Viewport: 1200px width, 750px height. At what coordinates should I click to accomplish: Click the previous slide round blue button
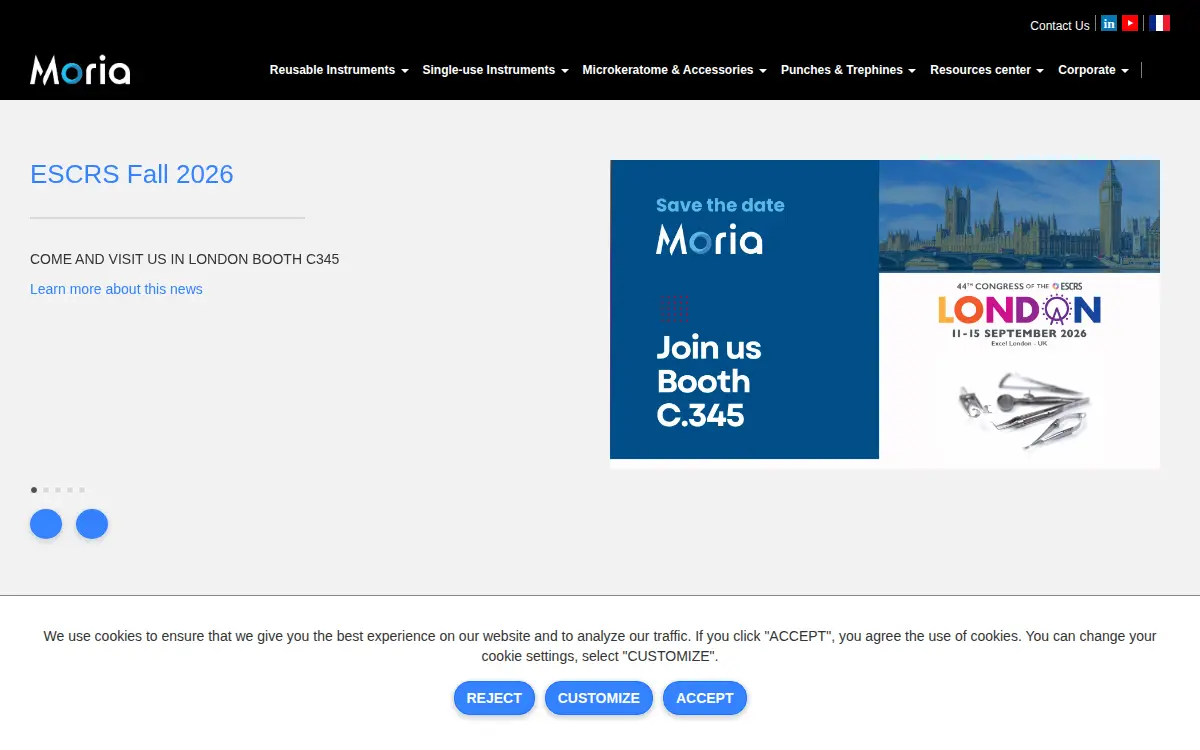(x=46, y=524)
